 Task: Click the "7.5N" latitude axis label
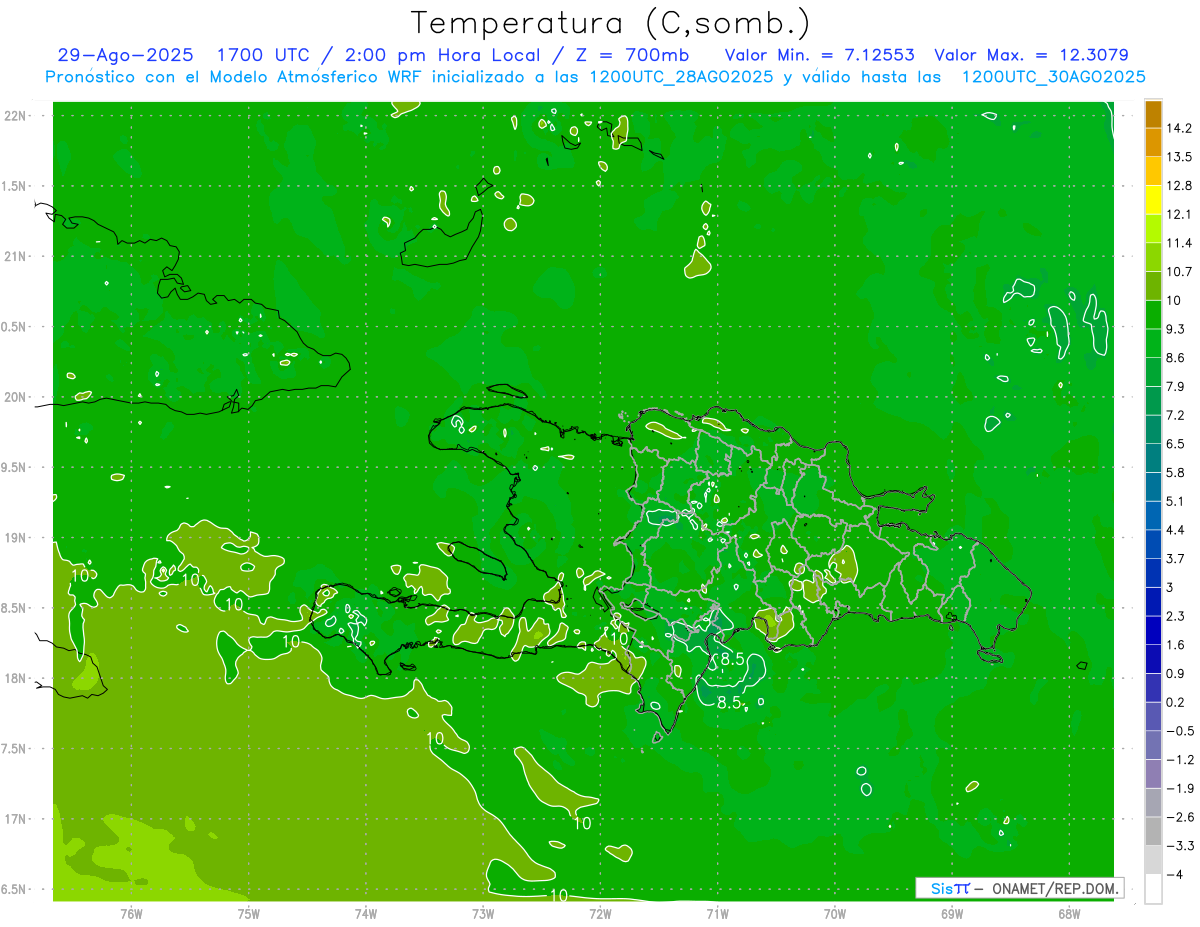pyautogui.click(x=15, y=749)
